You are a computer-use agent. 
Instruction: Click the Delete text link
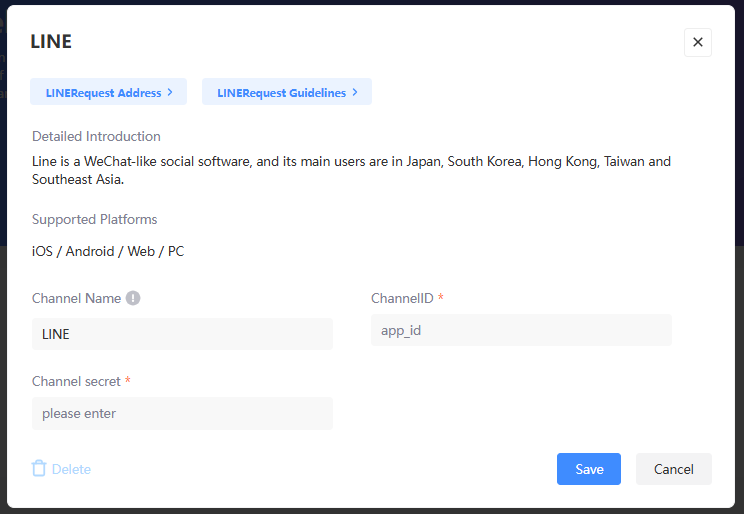[x=71, y=469]
